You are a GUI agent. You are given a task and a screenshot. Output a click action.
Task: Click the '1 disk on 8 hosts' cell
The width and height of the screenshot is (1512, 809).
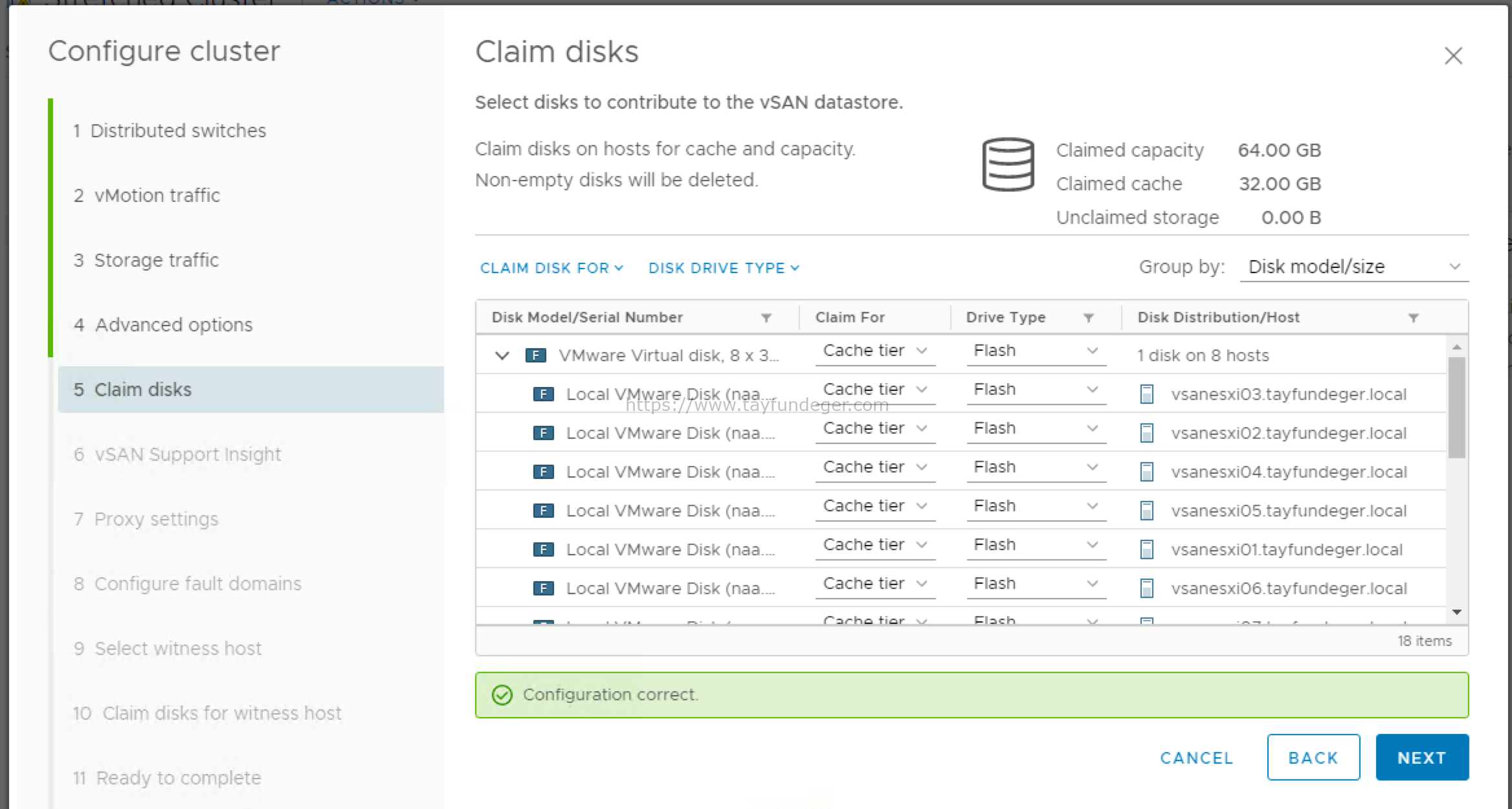[1203, 355]
